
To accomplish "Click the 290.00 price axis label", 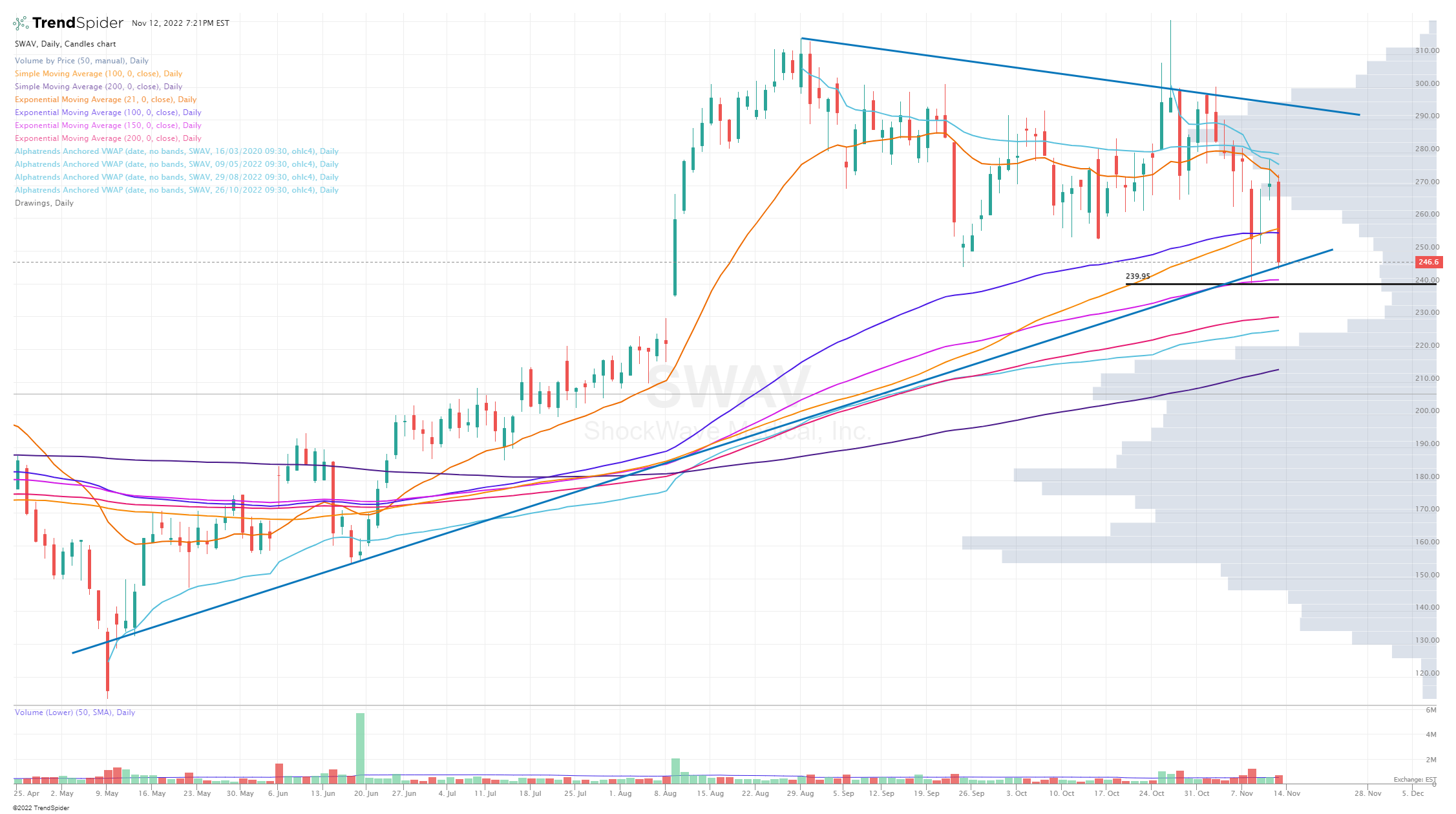I will (x=1427, y=116).
